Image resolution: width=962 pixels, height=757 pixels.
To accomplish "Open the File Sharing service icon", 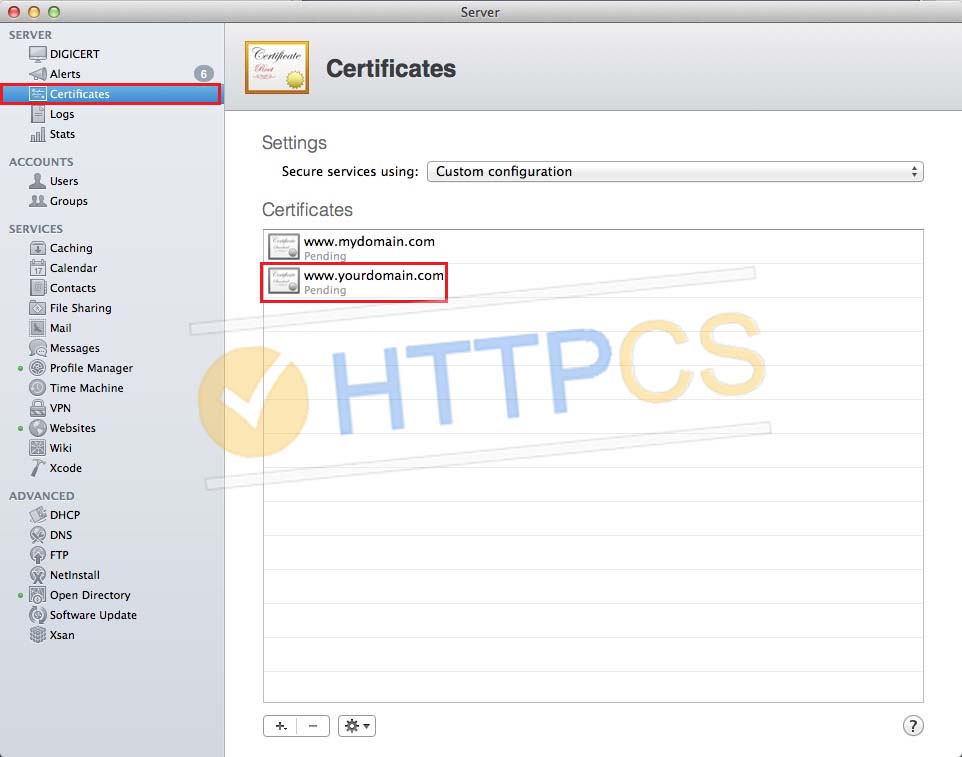I will [x=37, y=308].
